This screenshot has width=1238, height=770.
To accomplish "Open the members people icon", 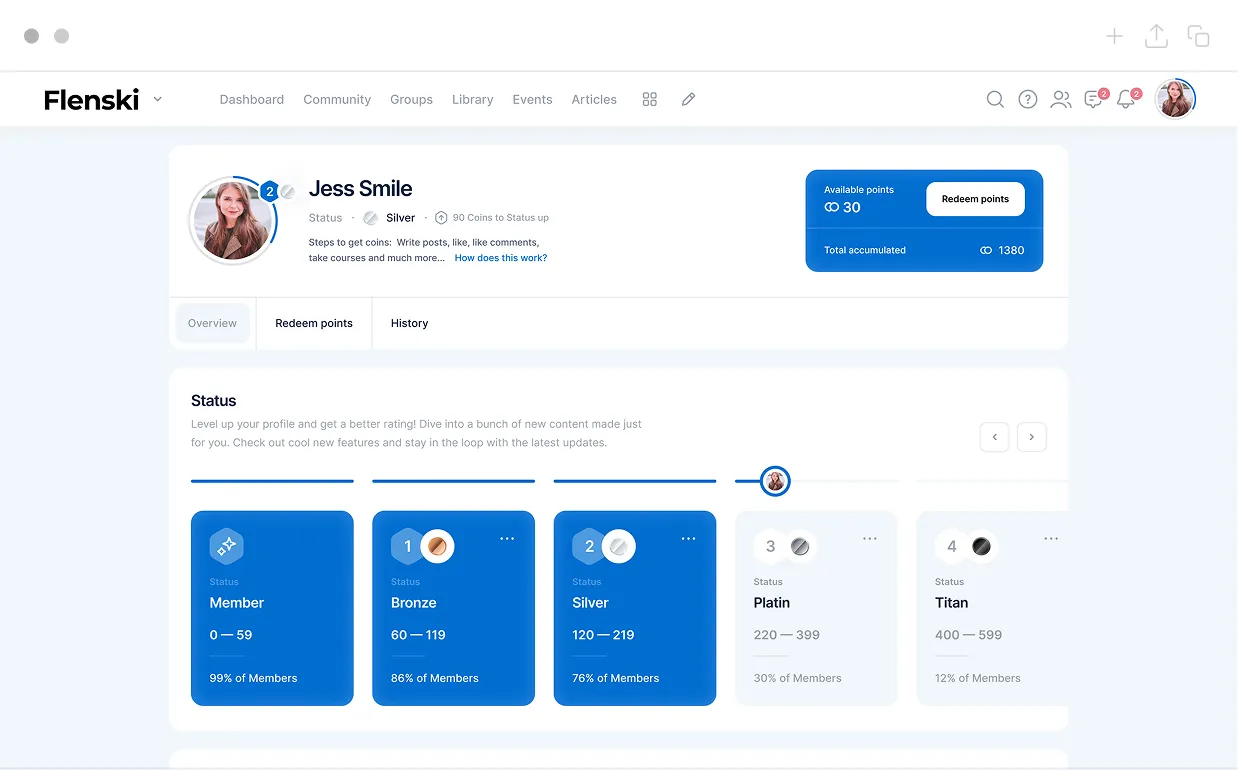I will click(1060, 99).
